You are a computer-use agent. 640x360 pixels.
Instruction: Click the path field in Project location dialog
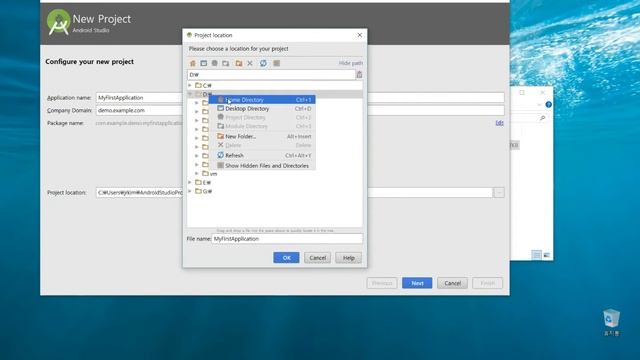271,75
